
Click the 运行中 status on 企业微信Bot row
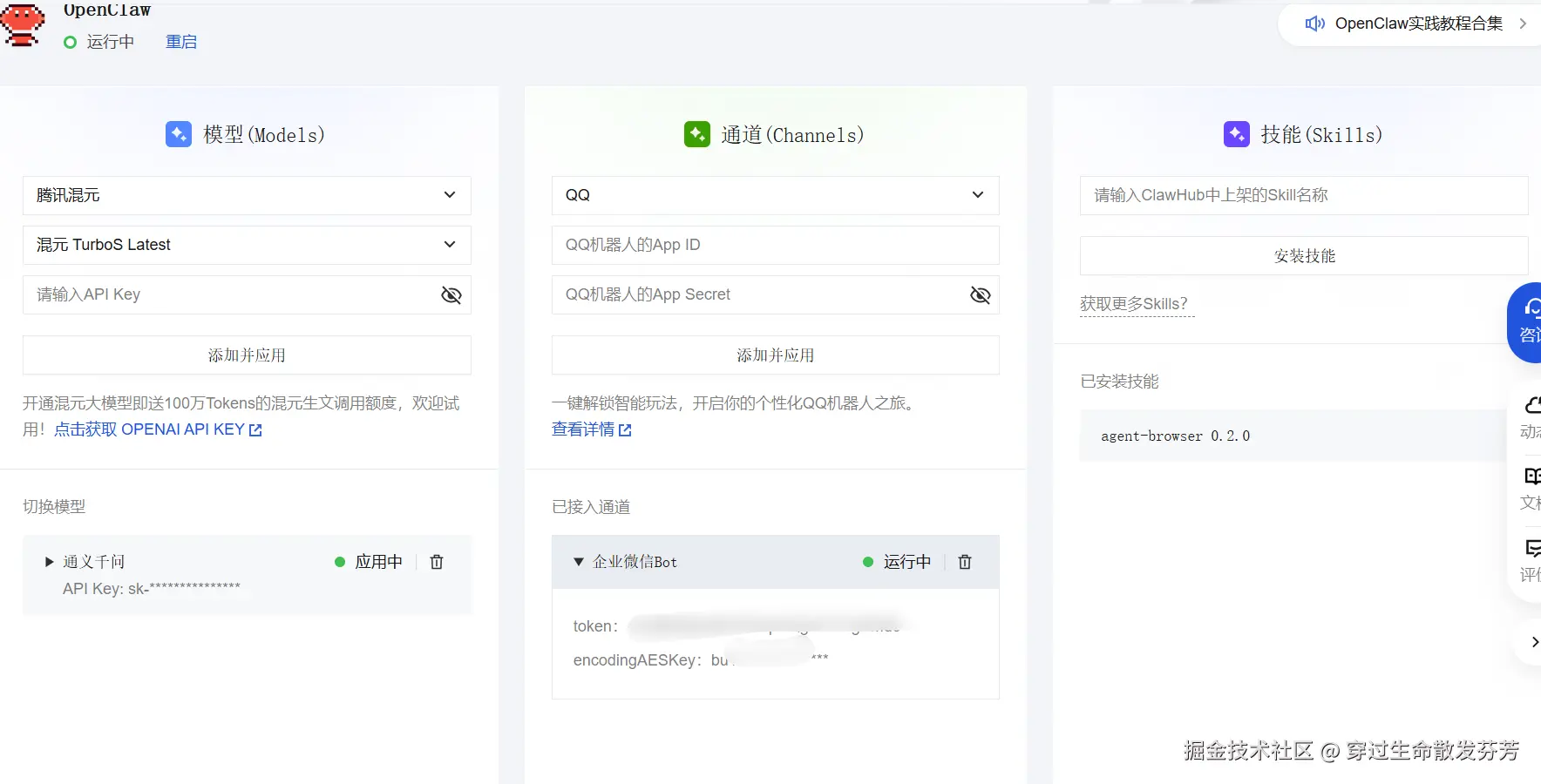[906, 562]
